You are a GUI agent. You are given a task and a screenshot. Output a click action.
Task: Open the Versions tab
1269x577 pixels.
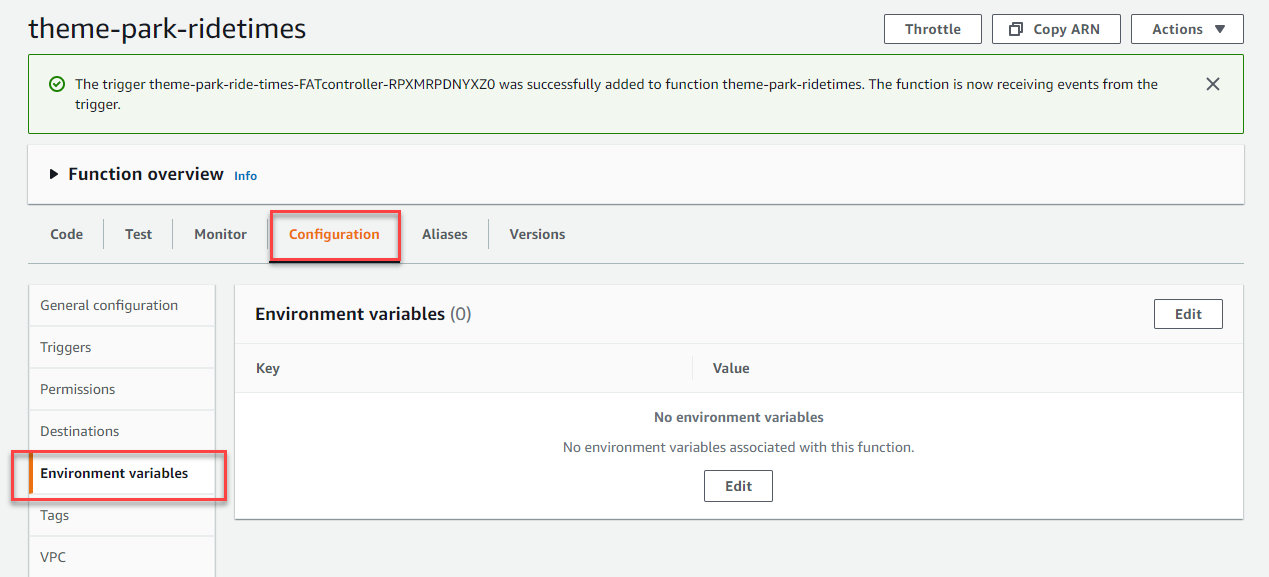click(x=537, y=234)
